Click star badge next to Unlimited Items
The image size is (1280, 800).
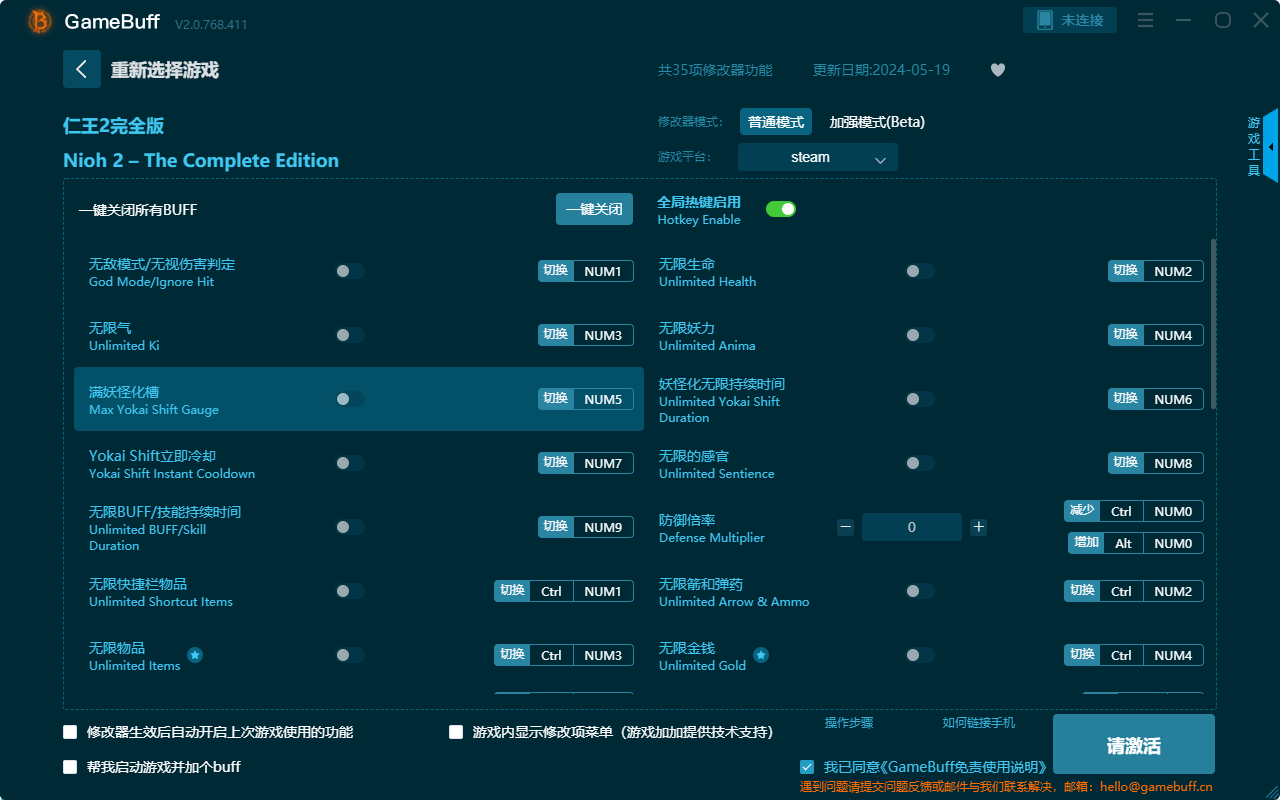[x=195, y=655]
